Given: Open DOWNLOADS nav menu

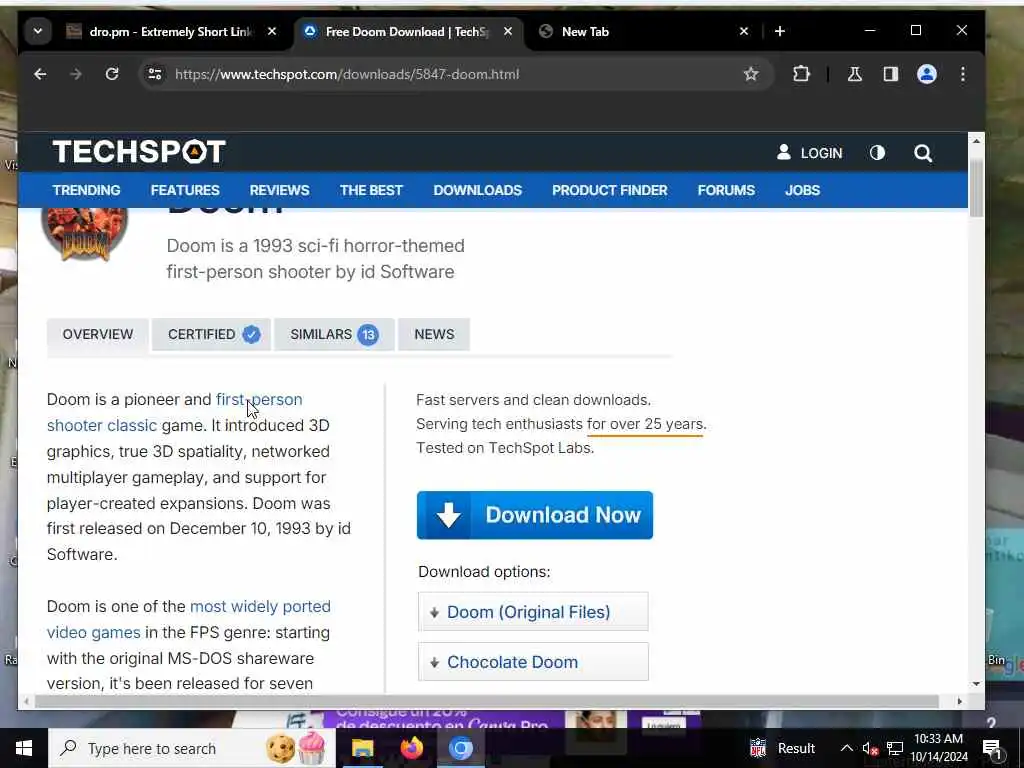Looking at the screenshot, I should (477, 190).
